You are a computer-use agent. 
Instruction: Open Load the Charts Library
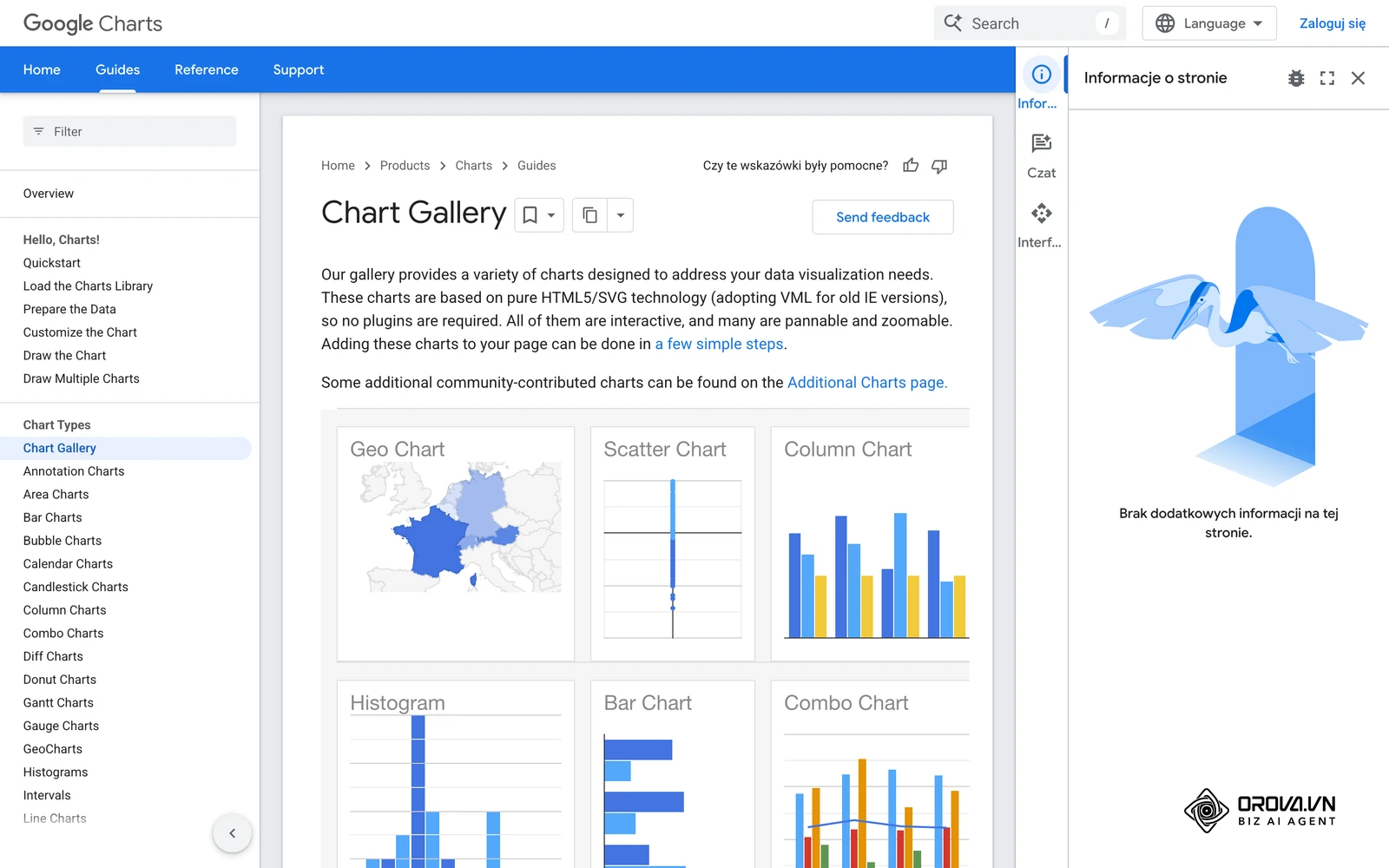(x=88, y=286)
